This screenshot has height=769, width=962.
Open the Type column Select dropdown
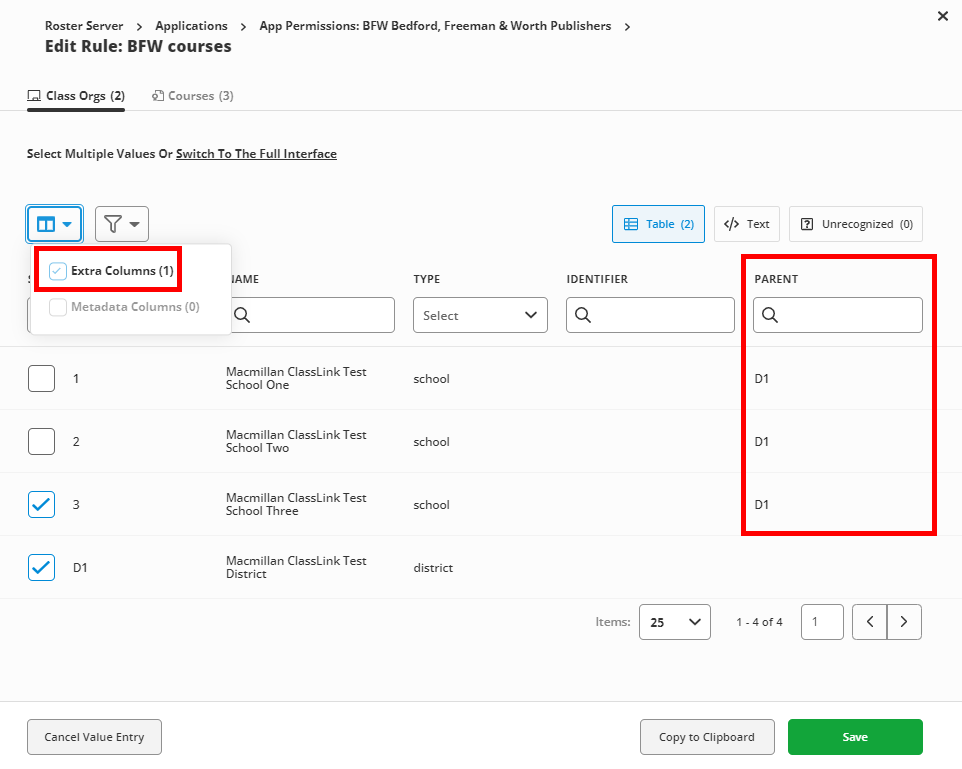pos(480,314)
